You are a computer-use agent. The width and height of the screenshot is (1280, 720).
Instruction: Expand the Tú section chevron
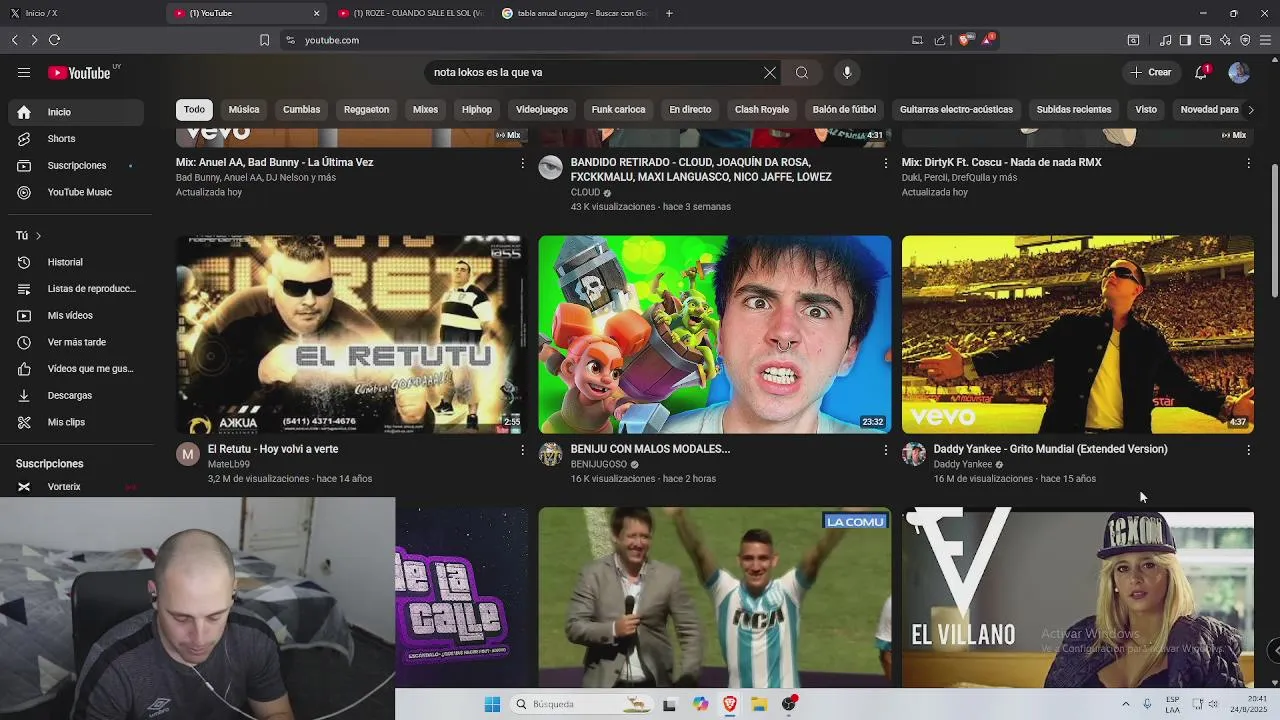click(x=38, y=236)
